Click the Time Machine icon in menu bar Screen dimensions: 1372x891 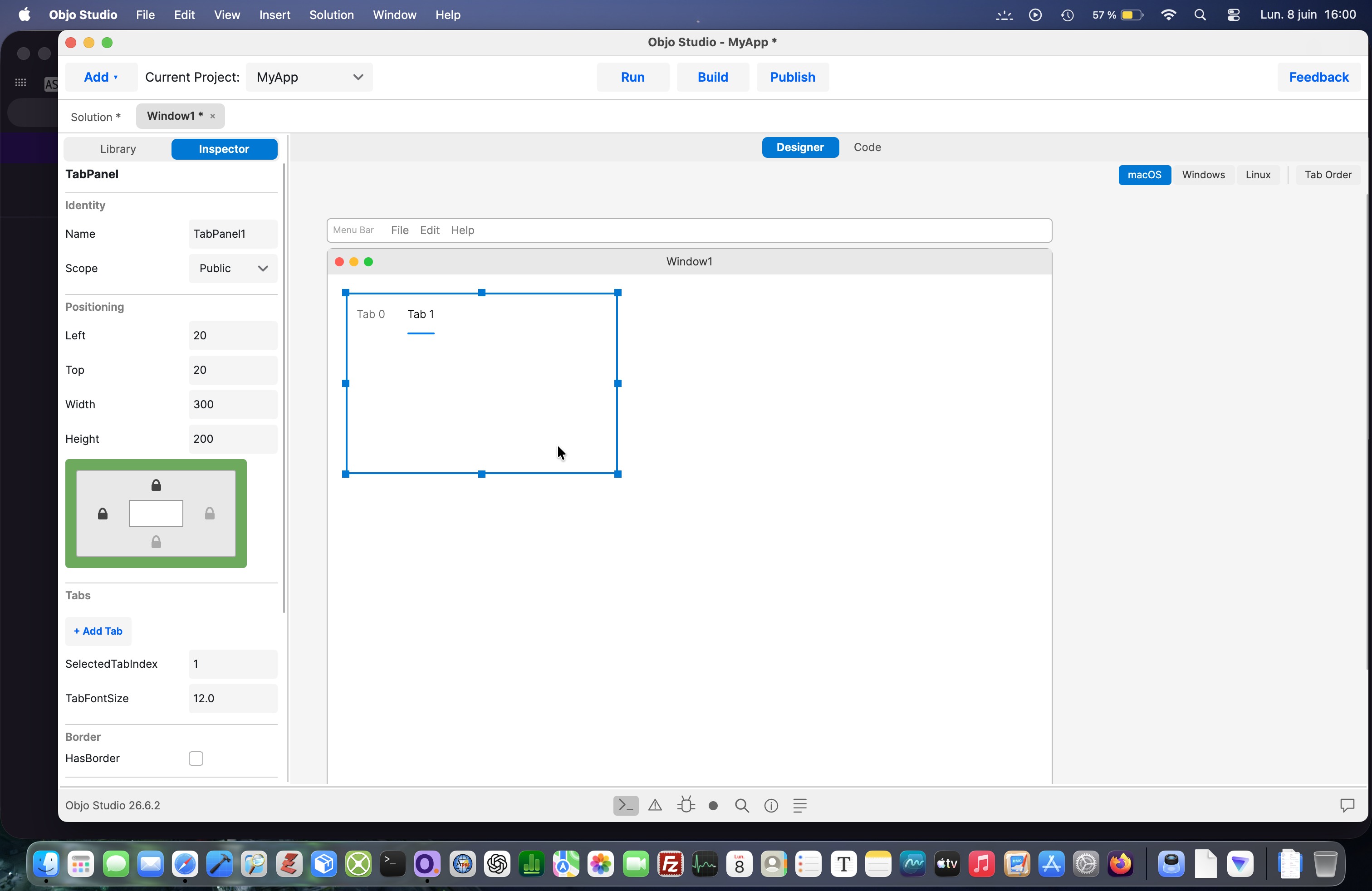(1067, 15)
